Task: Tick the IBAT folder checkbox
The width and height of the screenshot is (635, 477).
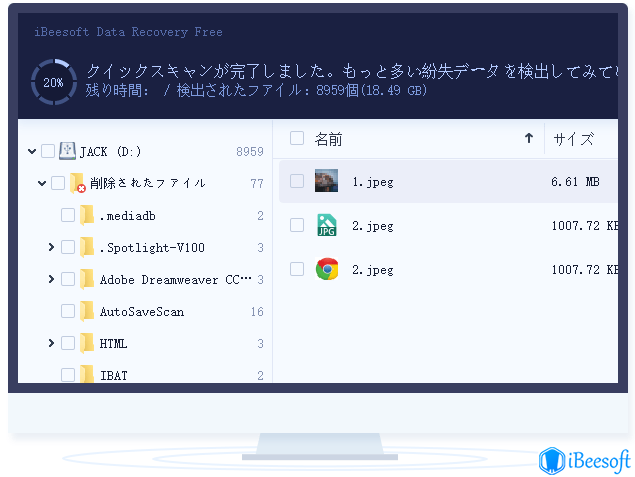Action: coord(68,375)
